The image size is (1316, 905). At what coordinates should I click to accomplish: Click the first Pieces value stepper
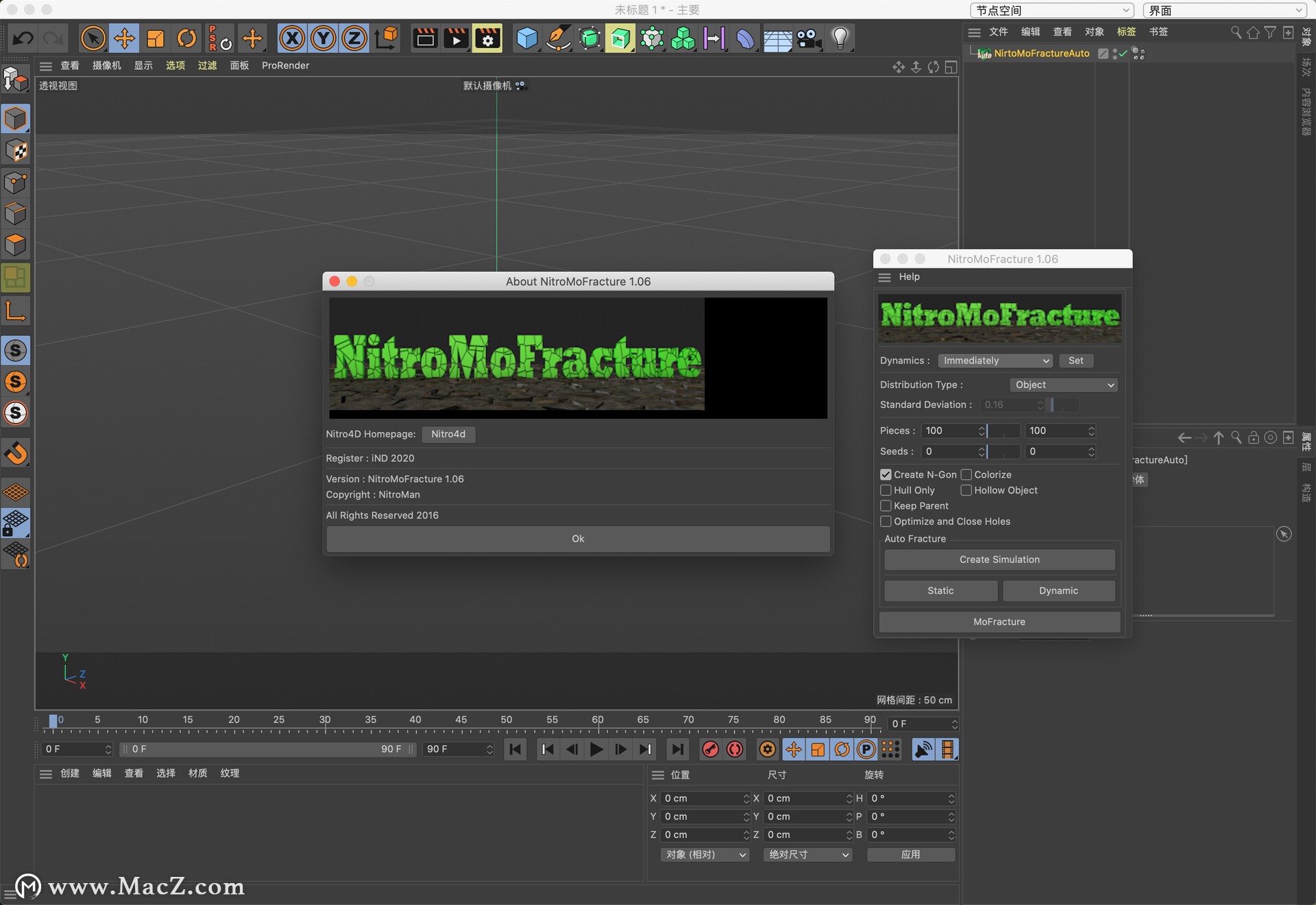point(982,431)
